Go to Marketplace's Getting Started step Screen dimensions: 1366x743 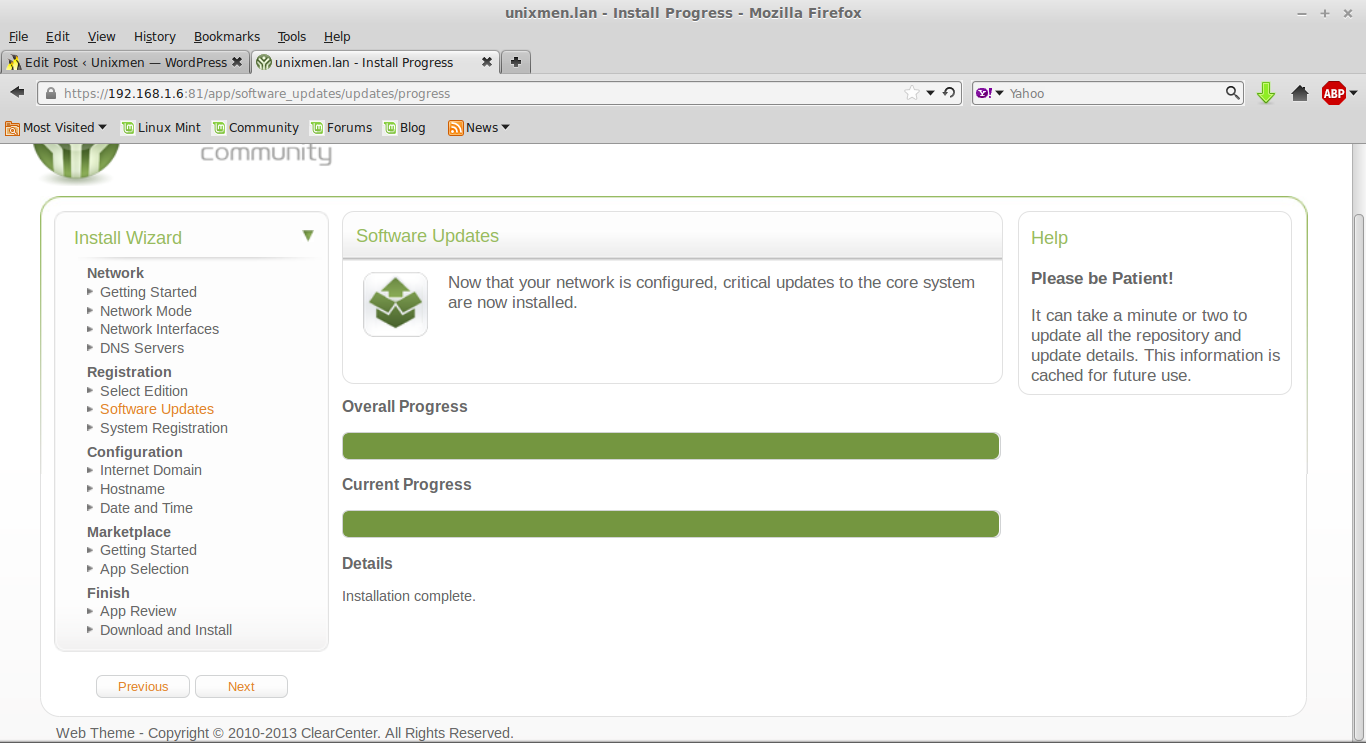(148, 550)
